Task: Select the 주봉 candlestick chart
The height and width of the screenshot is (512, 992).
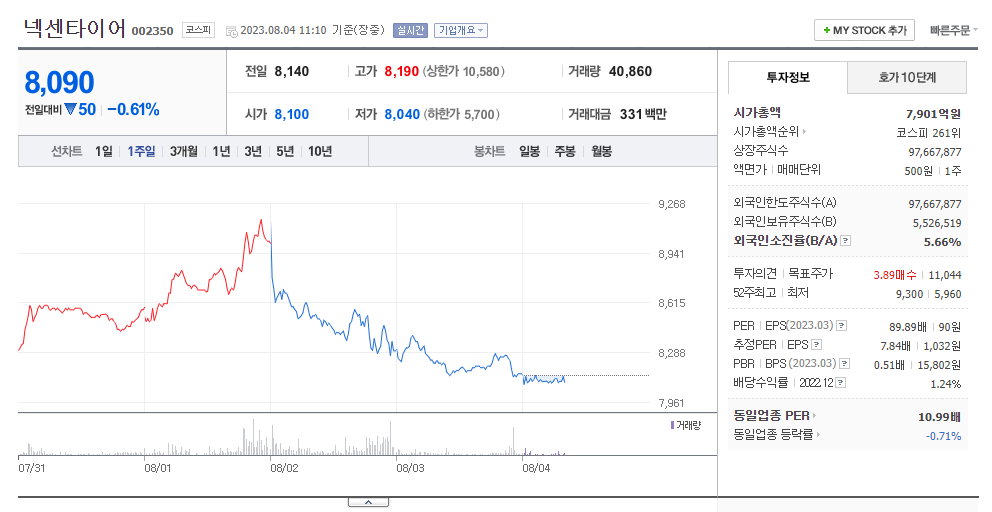Action: pyautogui.click(x=565, y=151)
